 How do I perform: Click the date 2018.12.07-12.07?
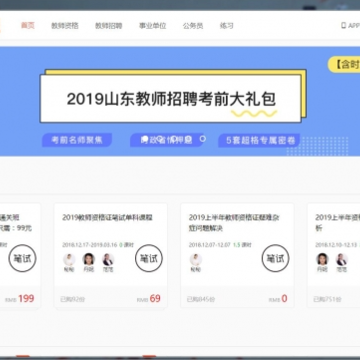click(209, 245)
